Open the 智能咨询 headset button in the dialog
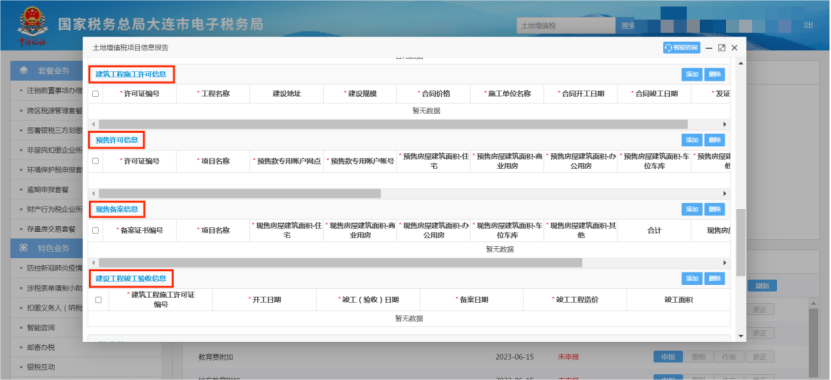This screenshot has height=380, width=831. tap(681, 48)
